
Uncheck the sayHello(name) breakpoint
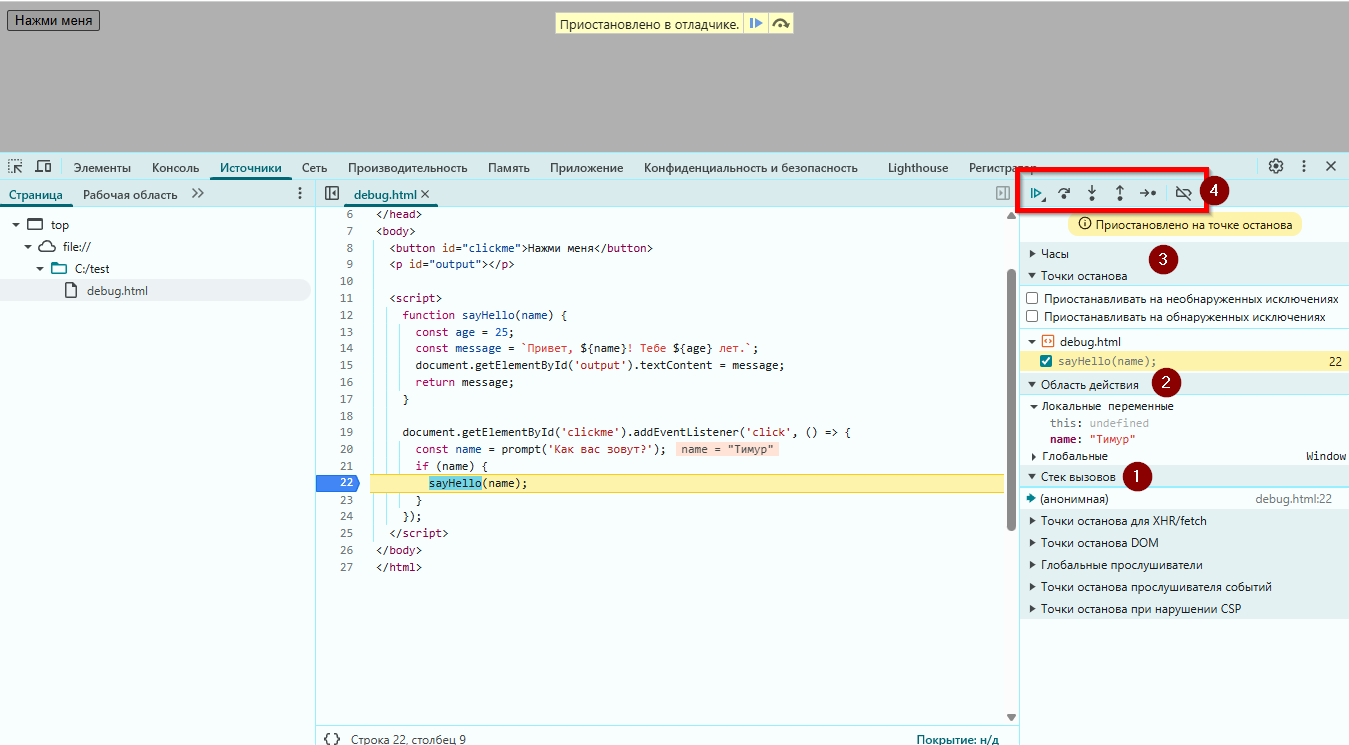click(x=1046, y=361)
